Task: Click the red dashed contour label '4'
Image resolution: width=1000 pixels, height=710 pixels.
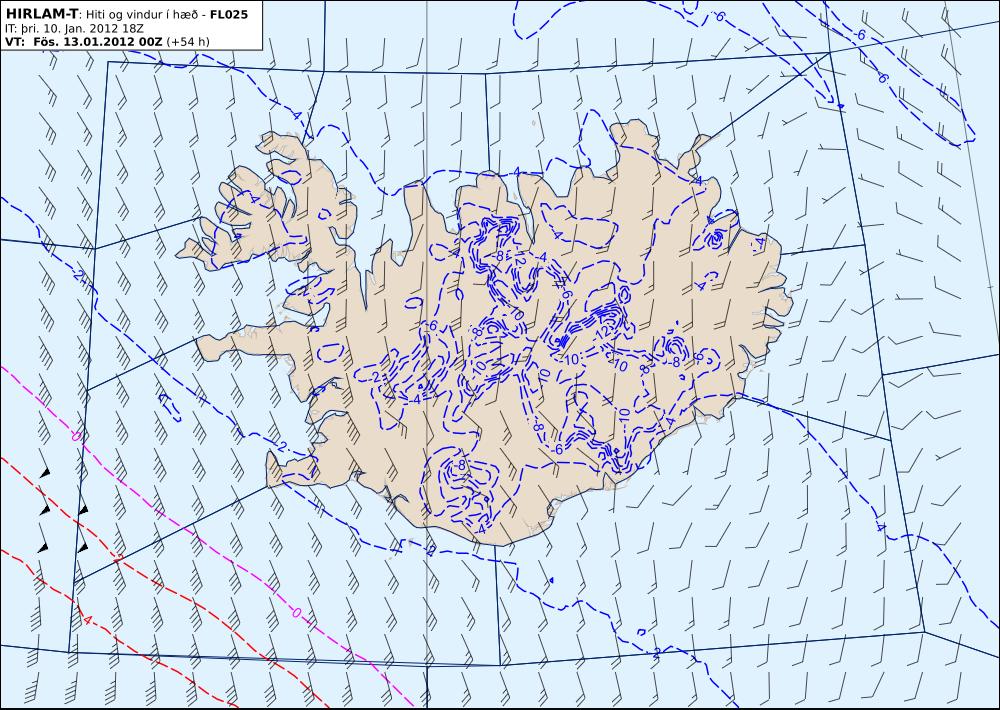Action: point(87,620)
